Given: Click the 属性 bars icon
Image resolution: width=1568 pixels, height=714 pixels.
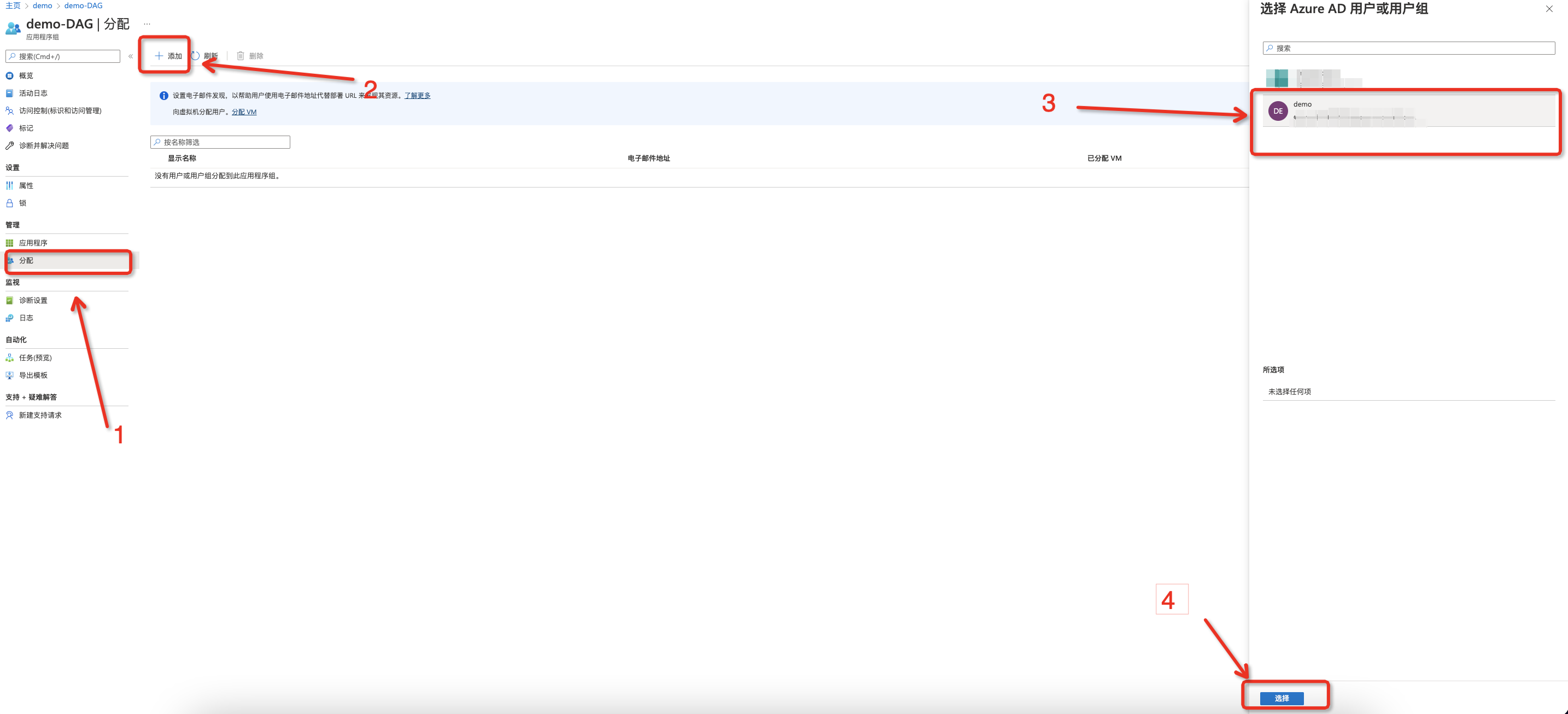Looking at the screenshot, I should pyautogui.click(x=9, y=186).
